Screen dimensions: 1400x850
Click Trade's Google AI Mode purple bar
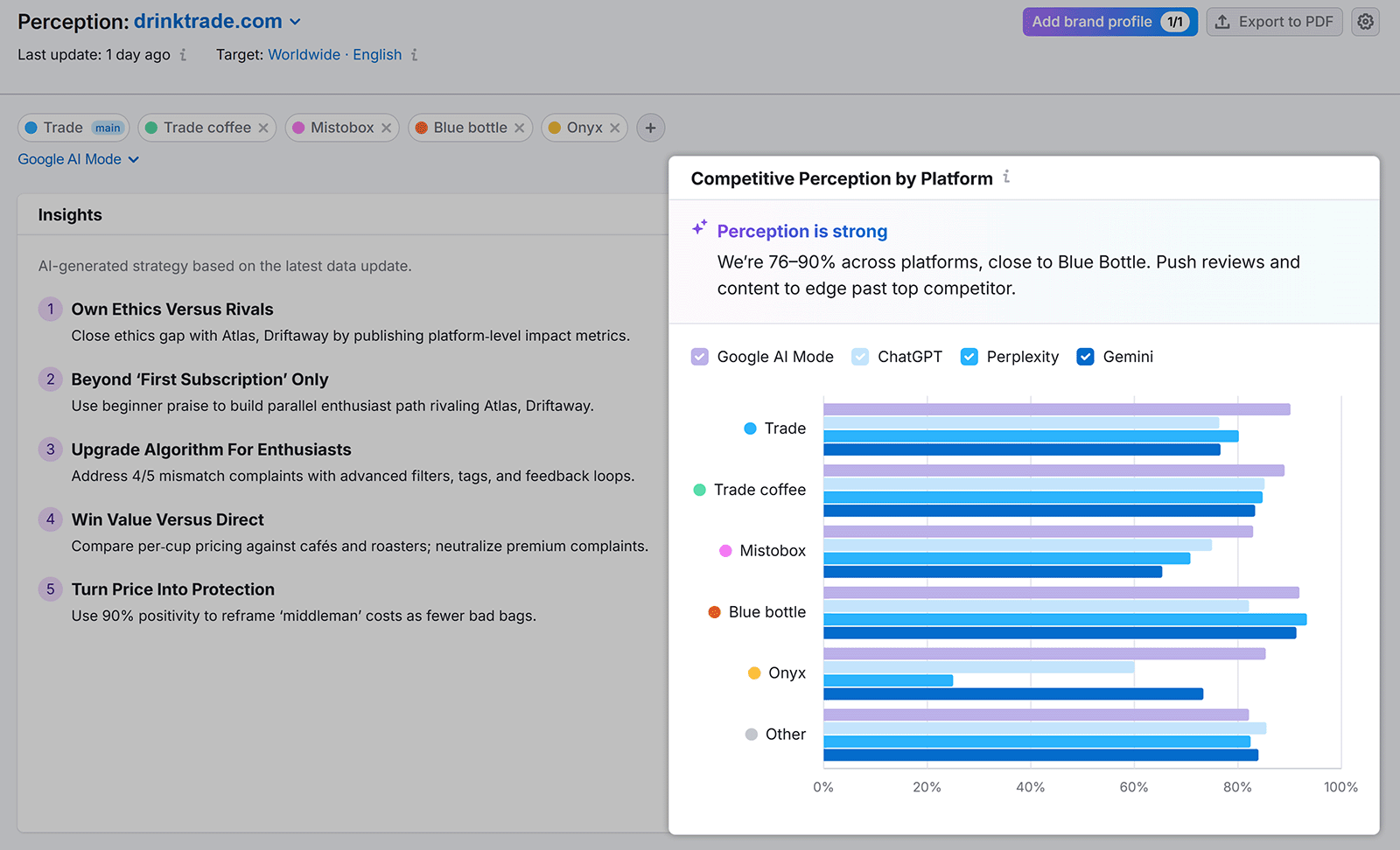click(1056, 409)
